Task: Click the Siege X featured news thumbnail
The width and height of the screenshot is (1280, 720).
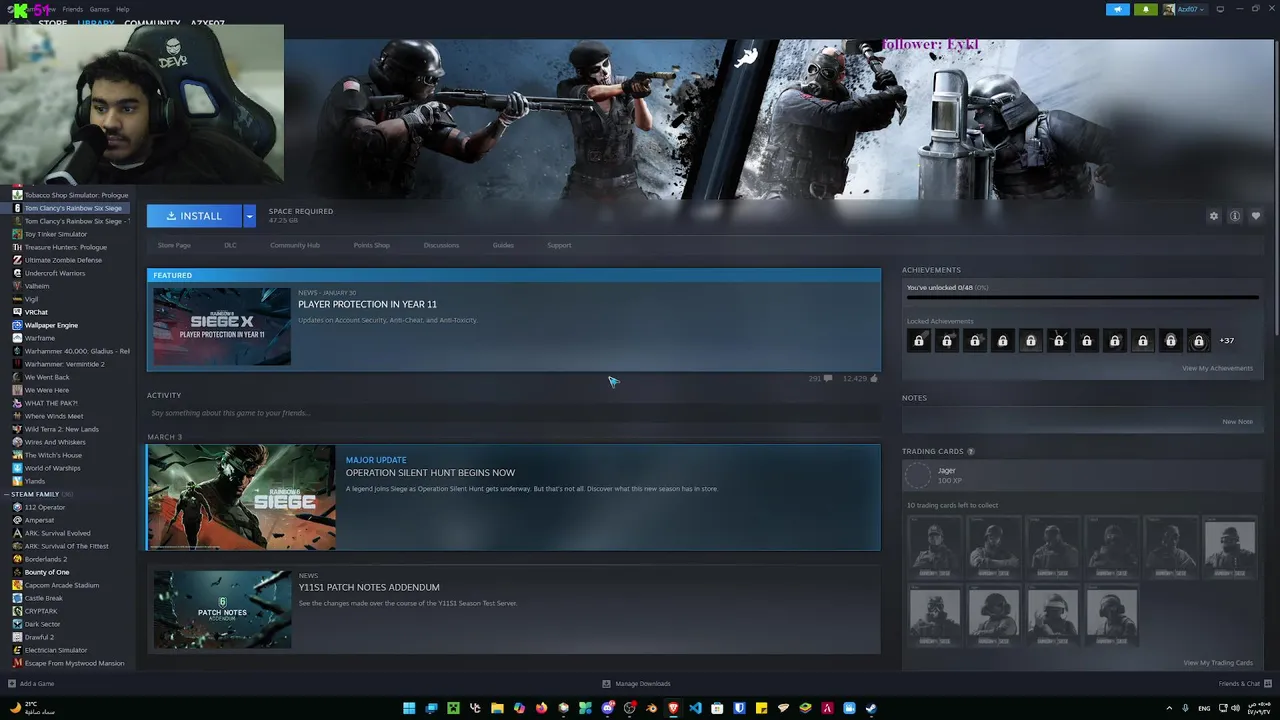Action: point(222,327)
